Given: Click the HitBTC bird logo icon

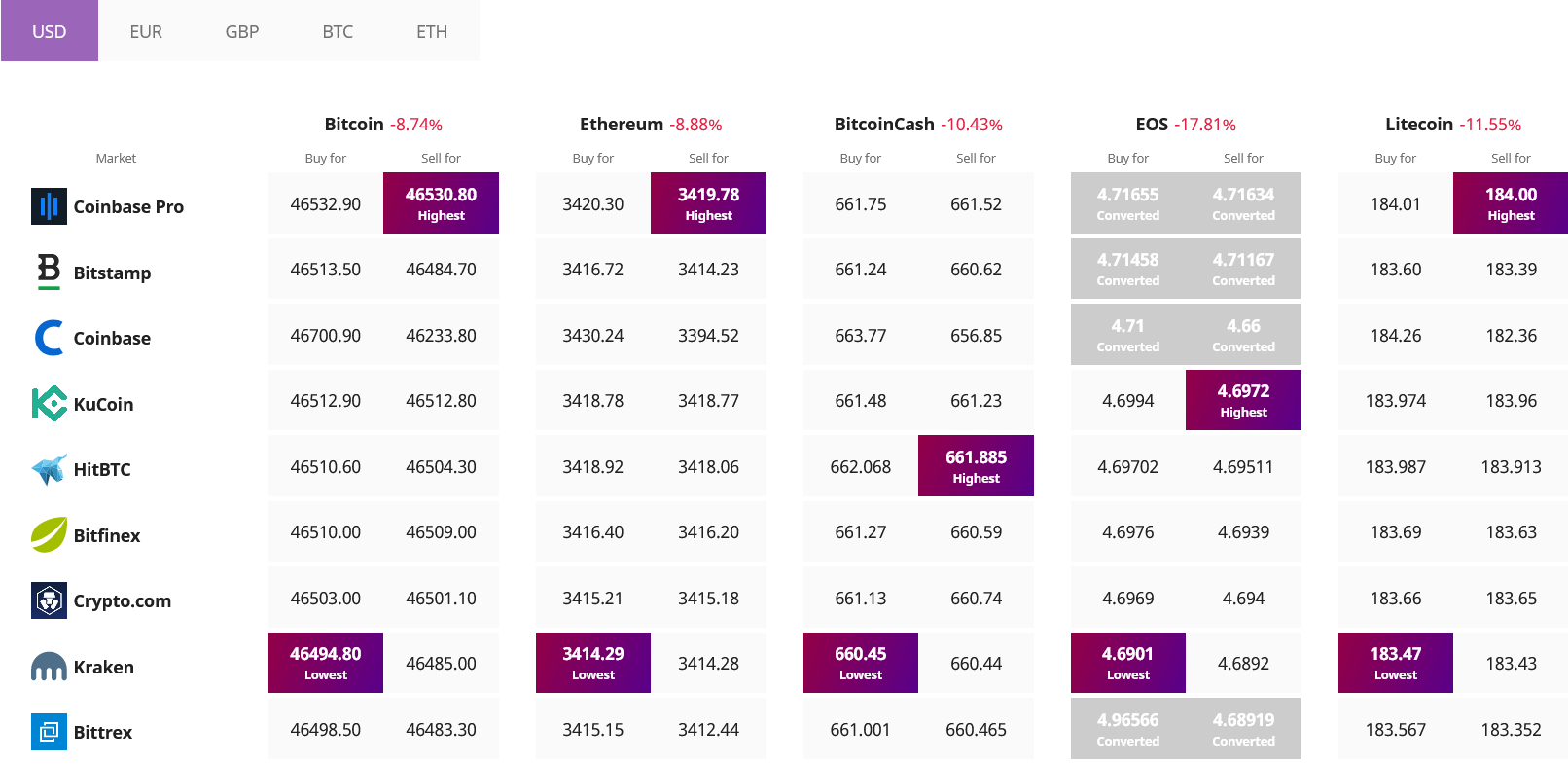Looking at the screenshot, I should tap(49, 469).
